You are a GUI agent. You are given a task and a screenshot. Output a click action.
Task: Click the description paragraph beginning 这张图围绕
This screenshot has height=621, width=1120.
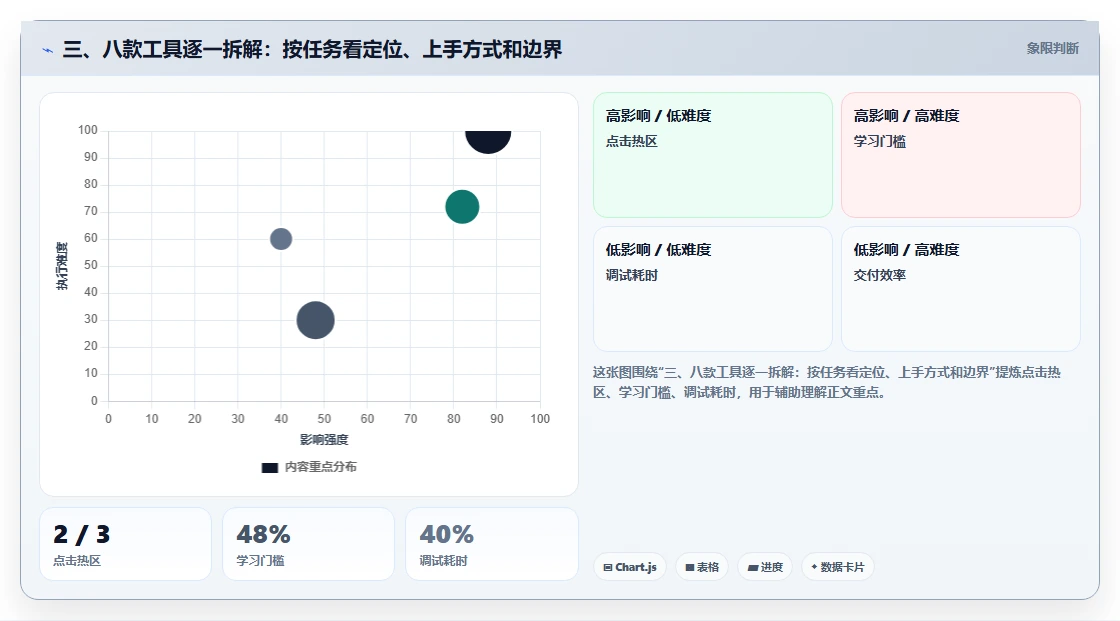[826, 382]
